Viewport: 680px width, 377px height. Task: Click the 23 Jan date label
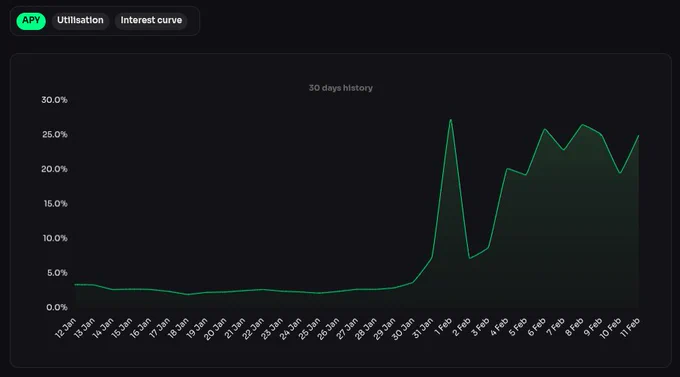(x=272, y=329)
